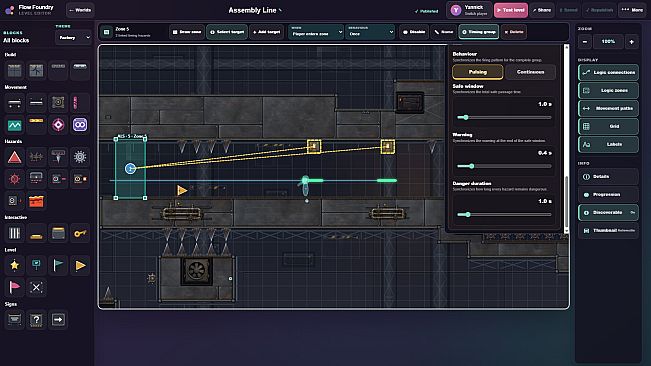Pick the first solid build tile
The width and height of the screenshot is (651, 366).
coord(15,71)
